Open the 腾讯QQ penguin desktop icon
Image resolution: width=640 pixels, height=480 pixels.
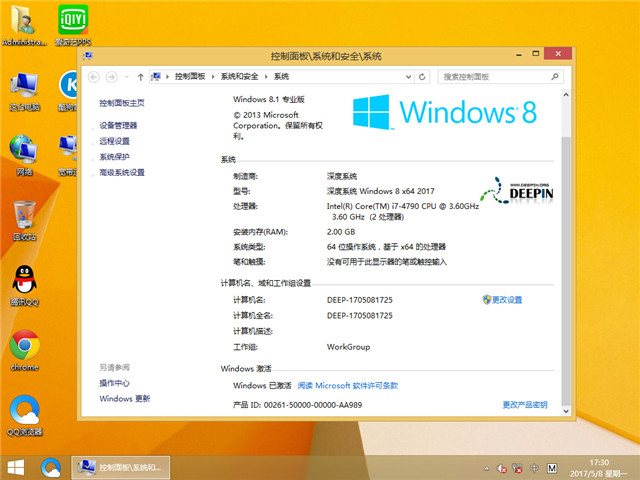pos(24,281)
